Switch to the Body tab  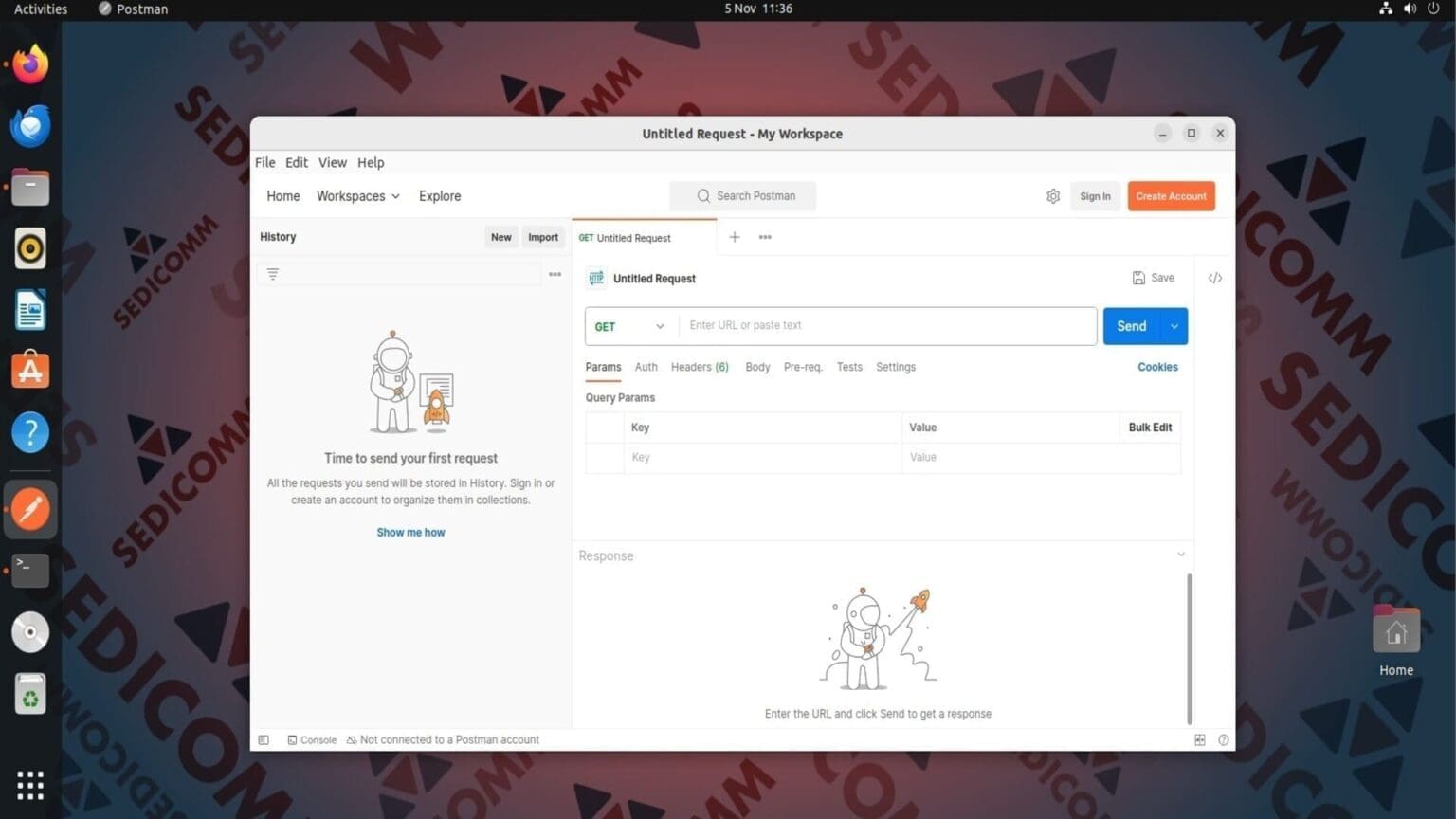[757, 367]
